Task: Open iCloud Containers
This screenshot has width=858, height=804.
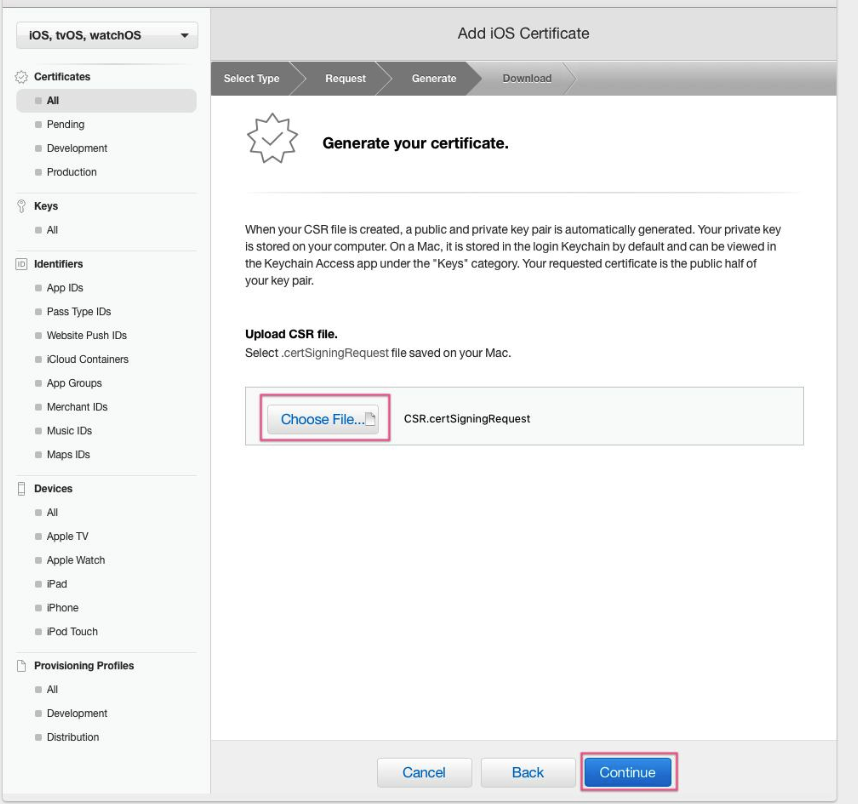Action: [x=88, y=360]
